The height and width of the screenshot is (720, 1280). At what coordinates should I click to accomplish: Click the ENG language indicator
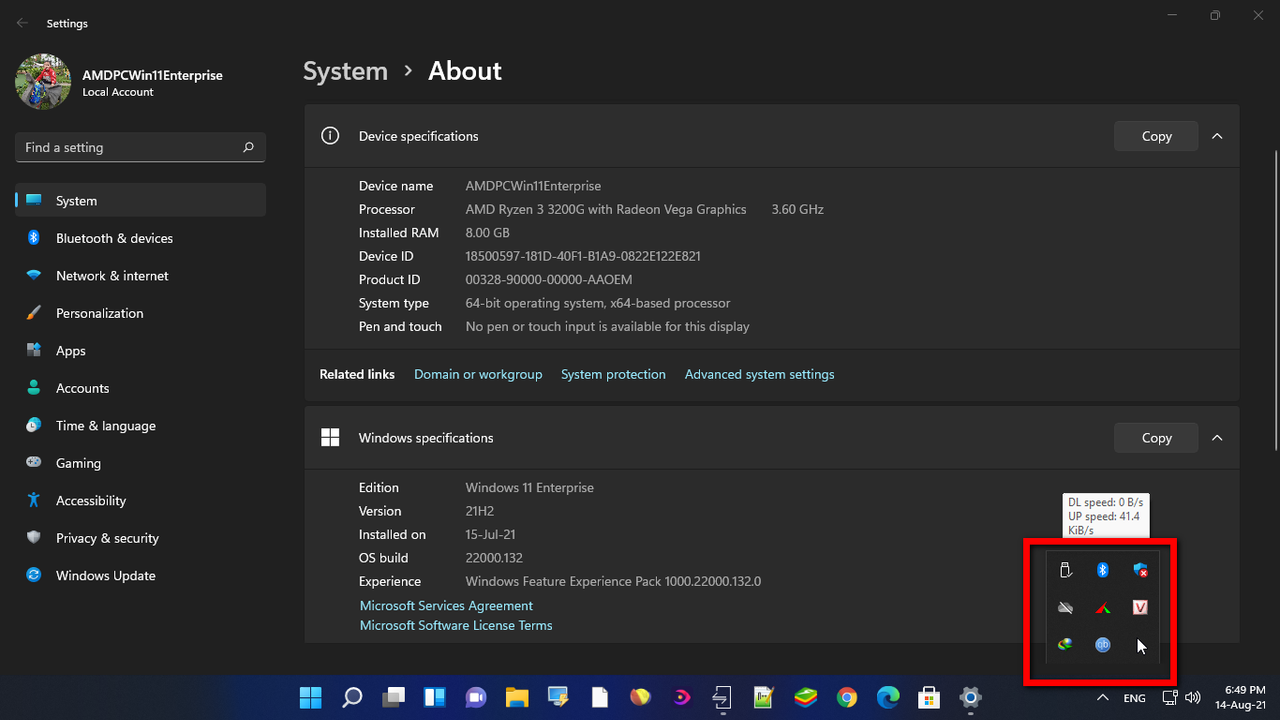pyautogui.click(x=1134, y=698)
